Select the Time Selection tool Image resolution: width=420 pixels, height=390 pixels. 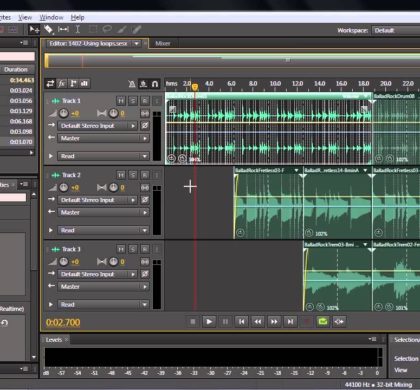click(78, 30)
